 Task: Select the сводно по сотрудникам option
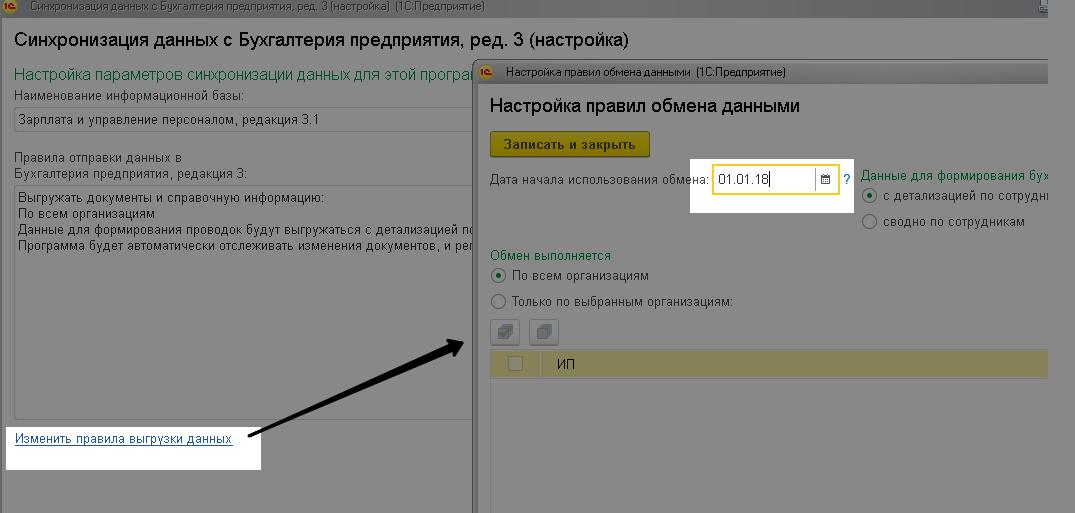pyautogui.click(x=943, y=222)
